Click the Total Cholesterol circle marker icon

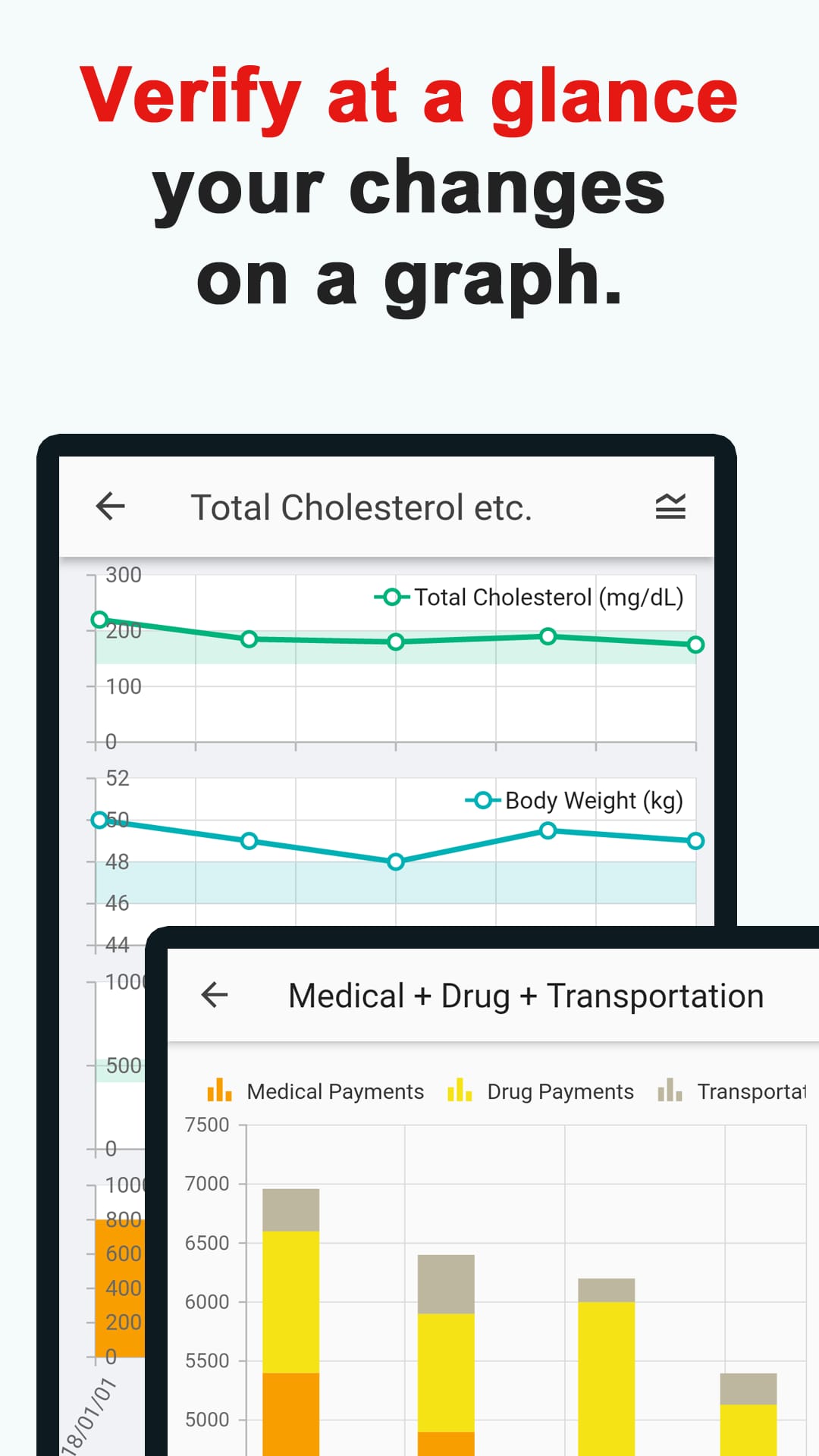tap(391, 597)
